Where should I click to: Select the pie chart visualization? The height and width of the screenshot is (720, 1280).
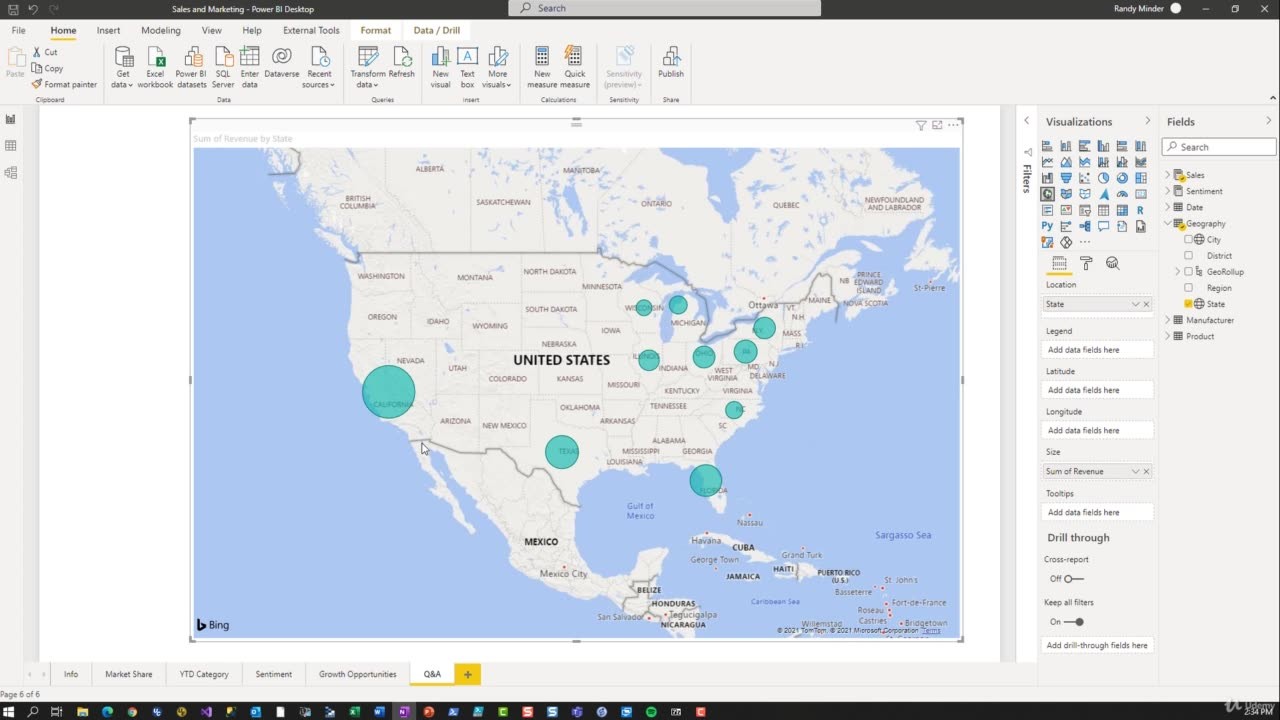pyautogui.click(x=1103, y=178)
